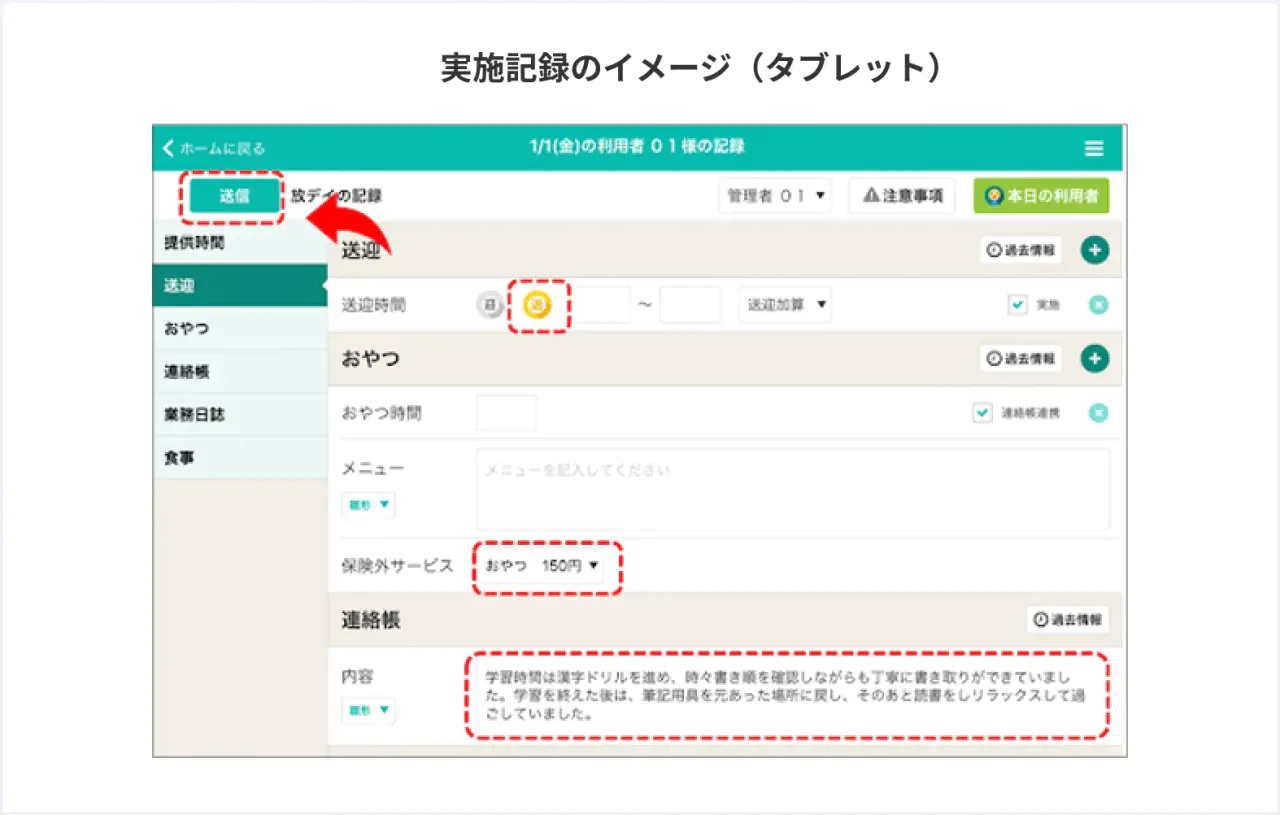Open the 送迎加算 dropdown
Image resolution: width=1280 pixels, height=815 pixels.
(785, 305)
